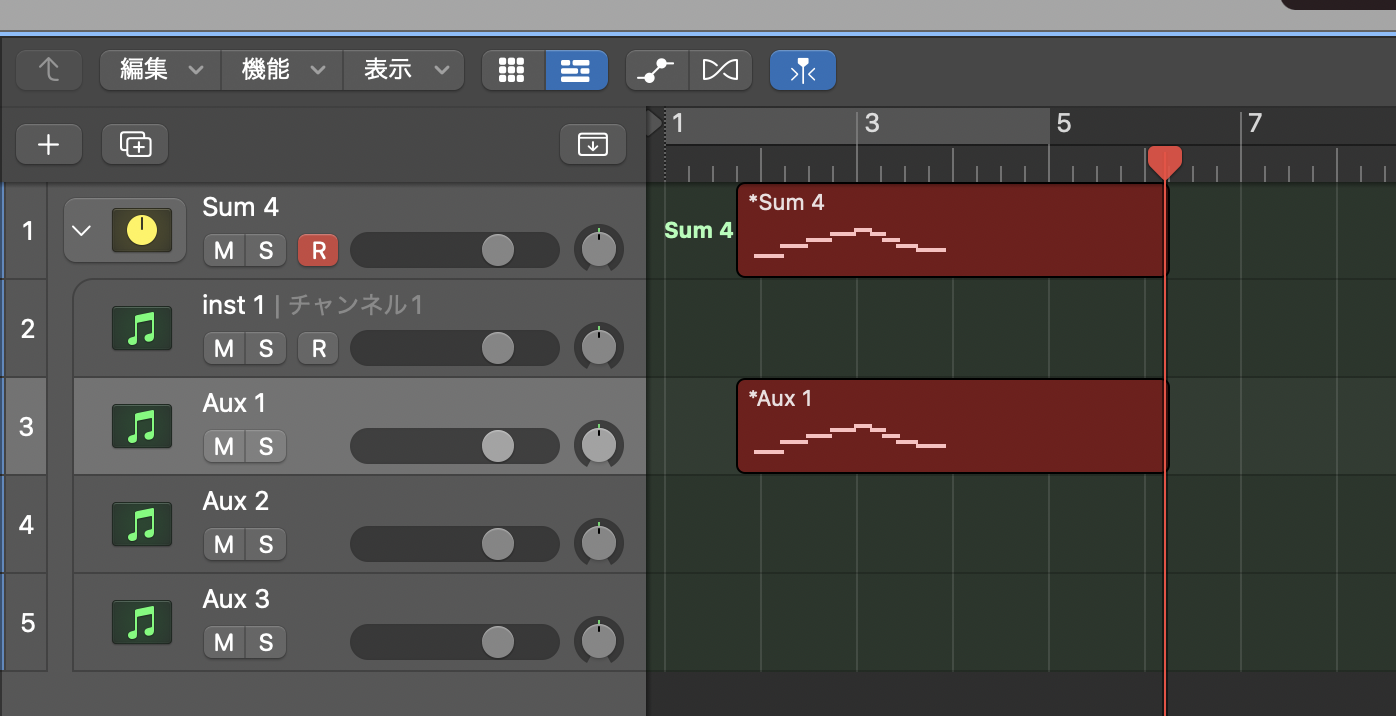Click the Aux 2 track instrument icon
Screen dimensions: 1396x716
point(141,524)
